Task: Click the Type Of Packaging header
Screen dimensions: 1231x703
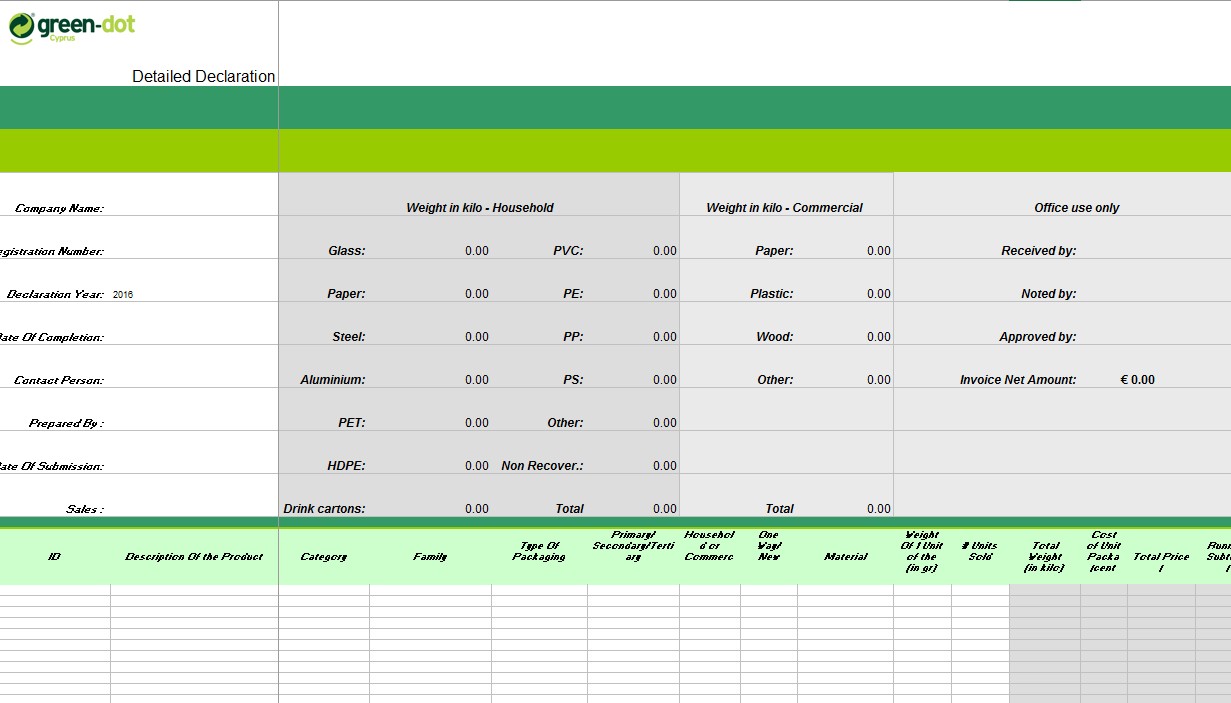Action: click(539, 552)
